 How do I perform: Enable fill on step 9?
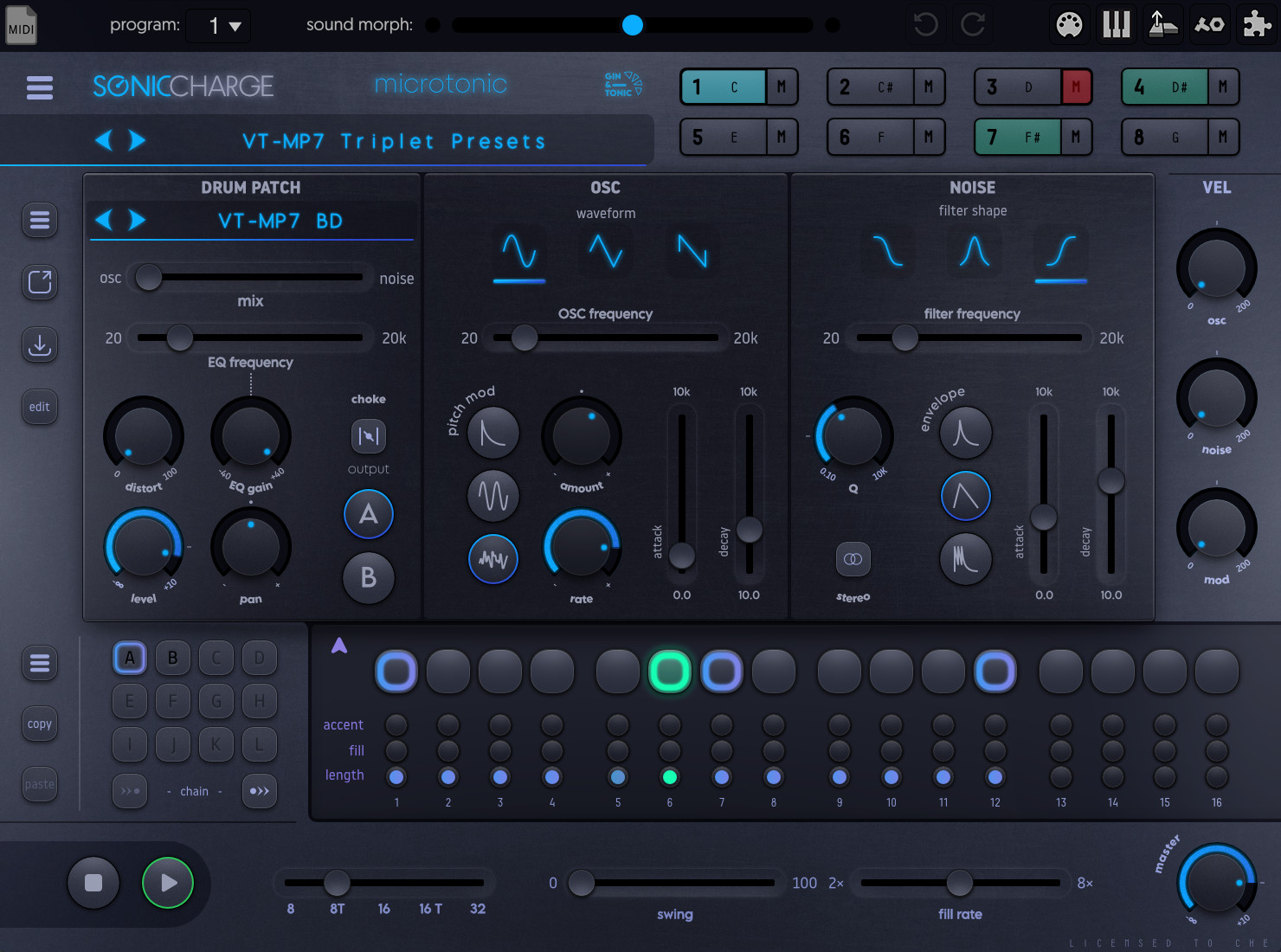tap(840, 750)
